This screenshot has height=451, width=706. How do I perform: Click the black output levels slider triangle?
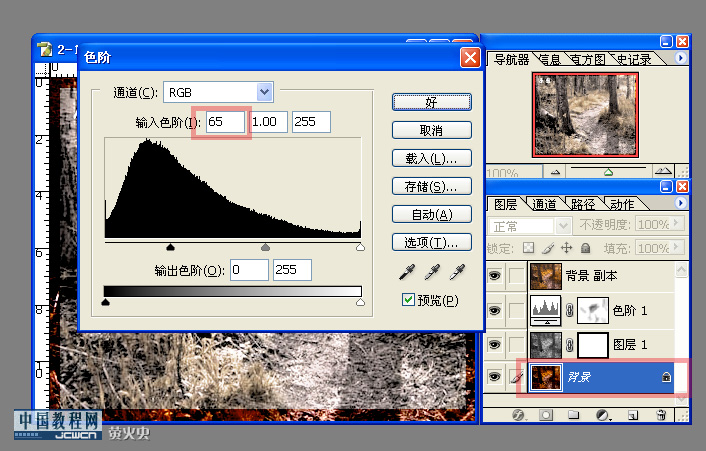coord(106,302)
